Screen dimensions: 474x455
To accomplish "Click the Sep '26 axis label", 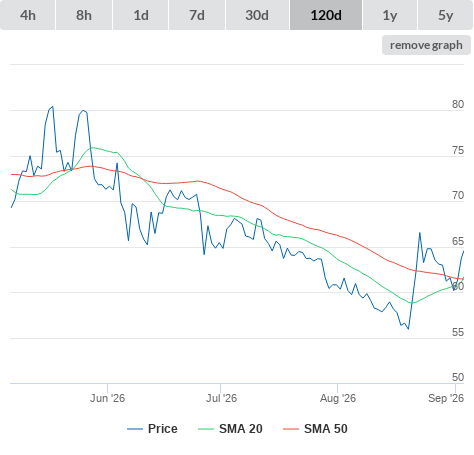I will 446,398.
